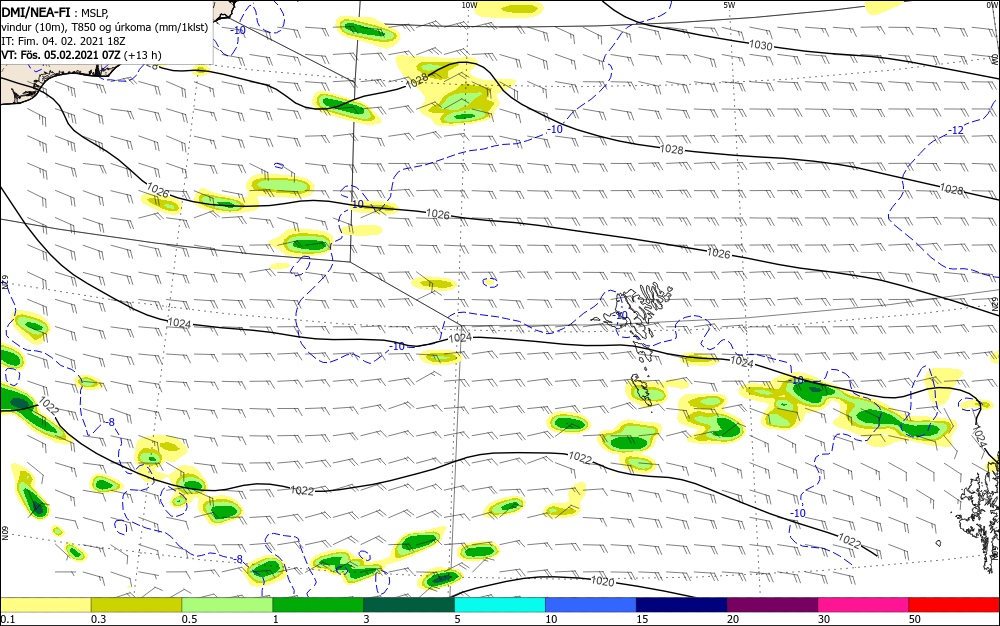Click the 5W longitude label

click(x=729, y=5)
